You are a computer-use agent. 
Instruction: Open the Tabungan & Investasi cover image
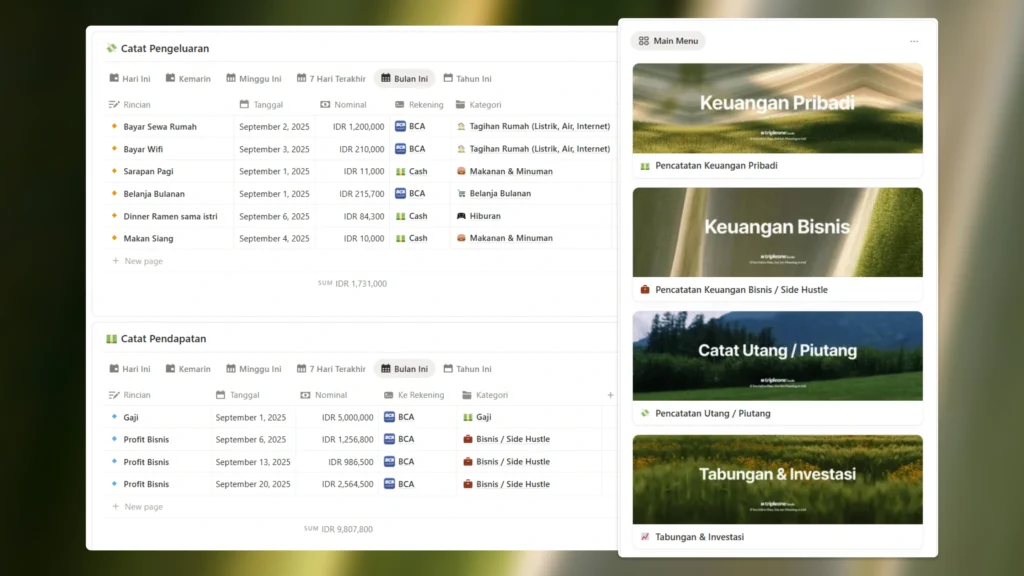tap(777, 479)
